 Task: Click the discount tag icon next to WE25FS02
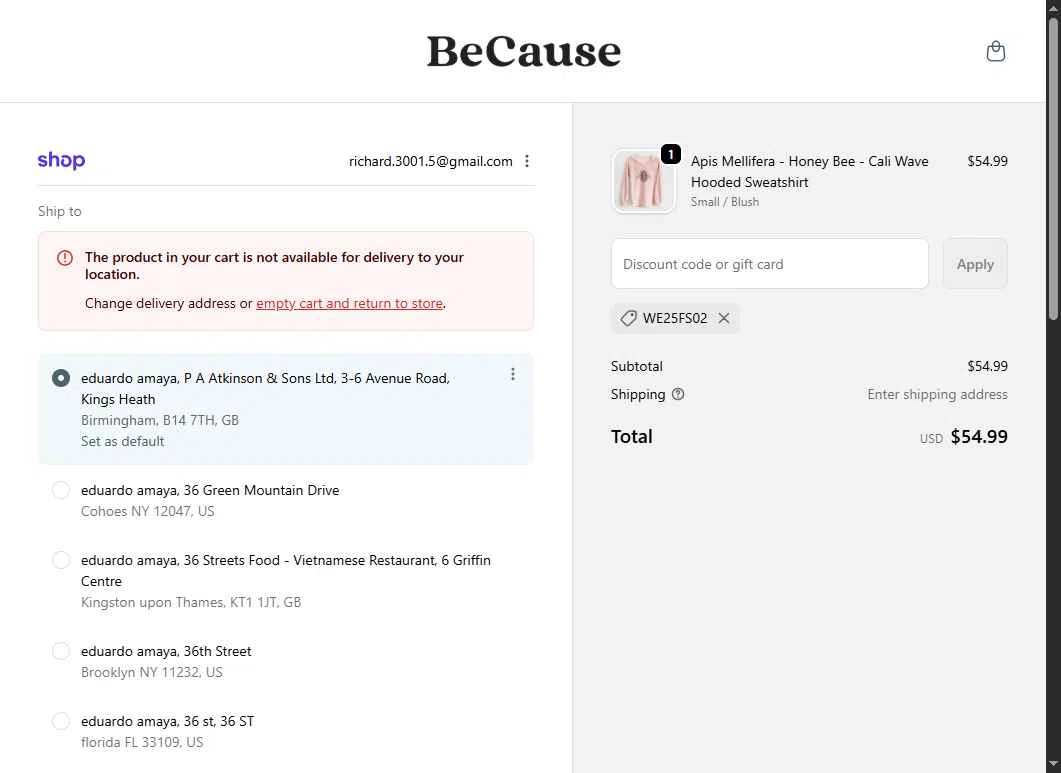629,318
